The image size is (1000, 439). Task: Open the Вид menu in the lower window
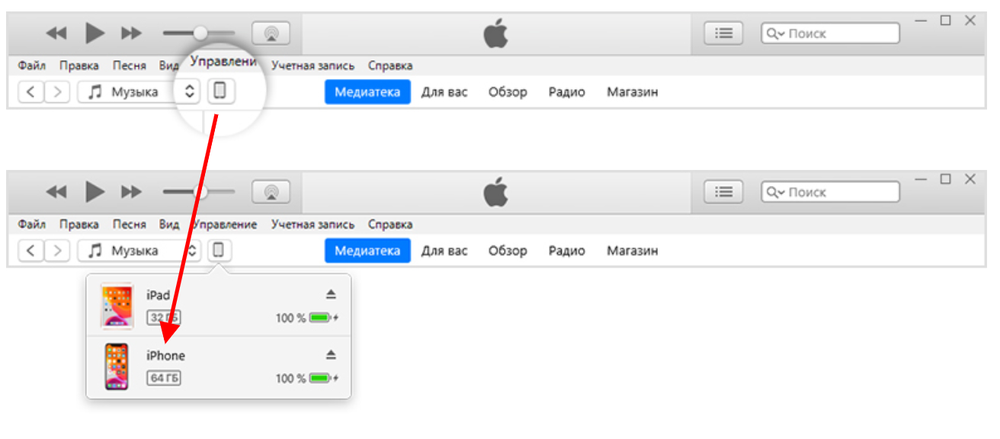169,225
